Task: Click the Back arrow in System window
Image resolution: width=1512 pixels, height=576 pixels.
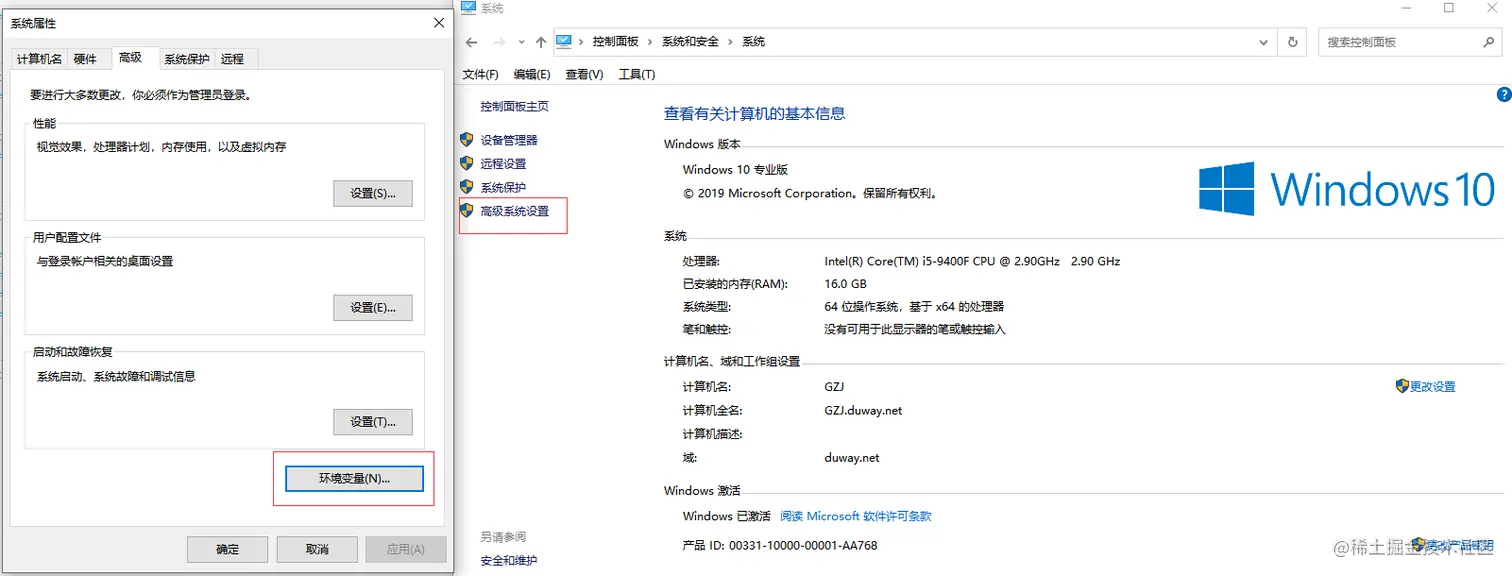Action: pyautogui.click(x=472, y=42)
